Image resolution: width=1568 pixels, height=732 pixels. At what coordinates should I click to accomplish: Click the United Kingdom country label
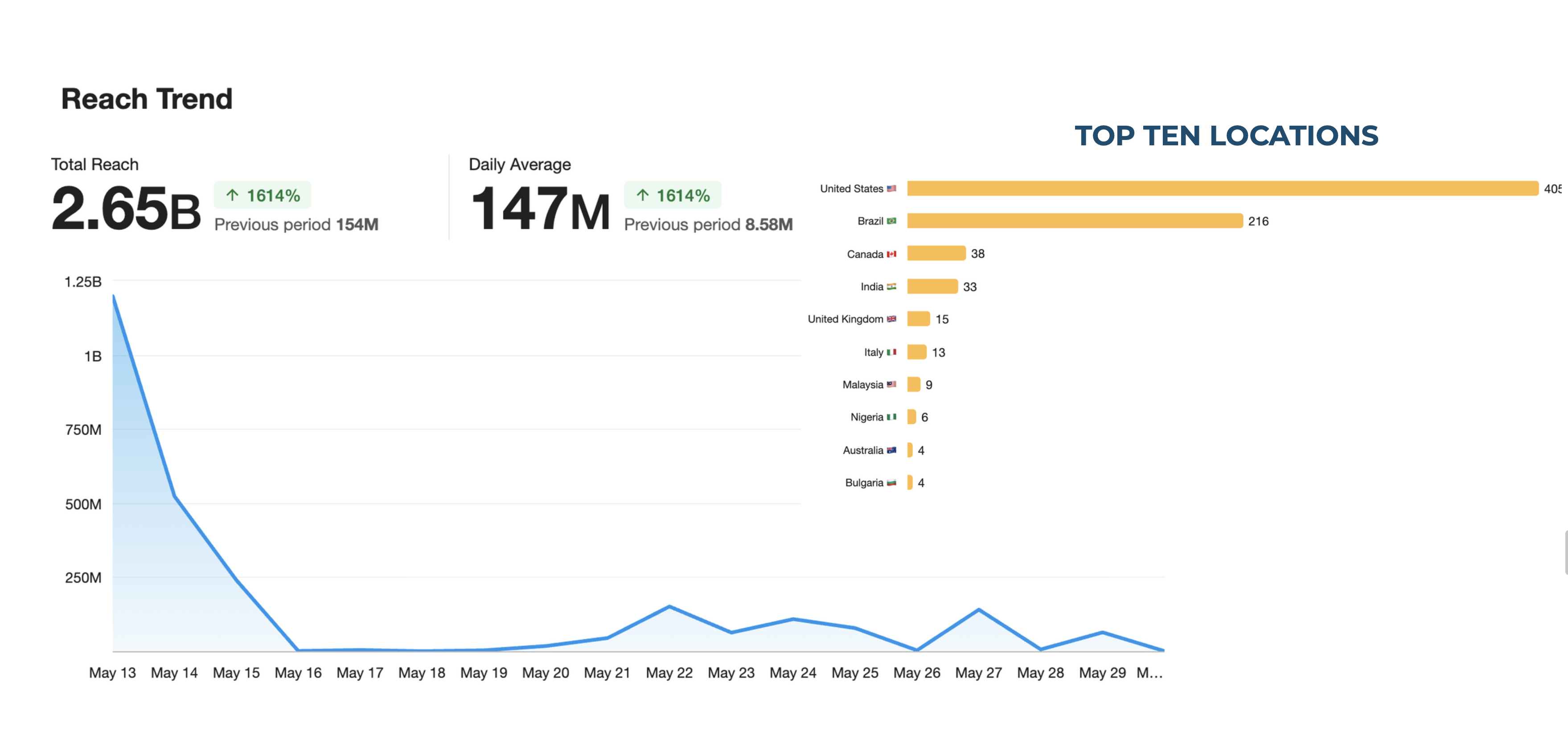tap(845, 319)
